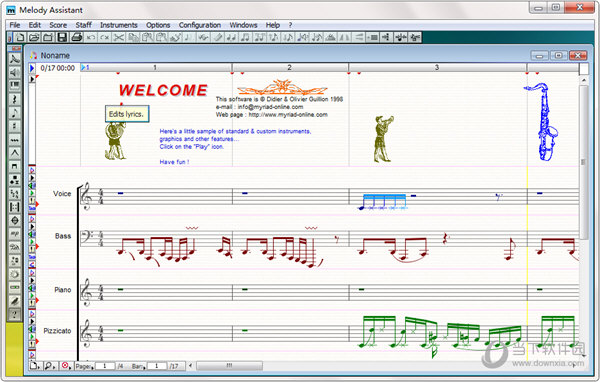Click the eraser icon in toolbar

[x=217, y=37]
